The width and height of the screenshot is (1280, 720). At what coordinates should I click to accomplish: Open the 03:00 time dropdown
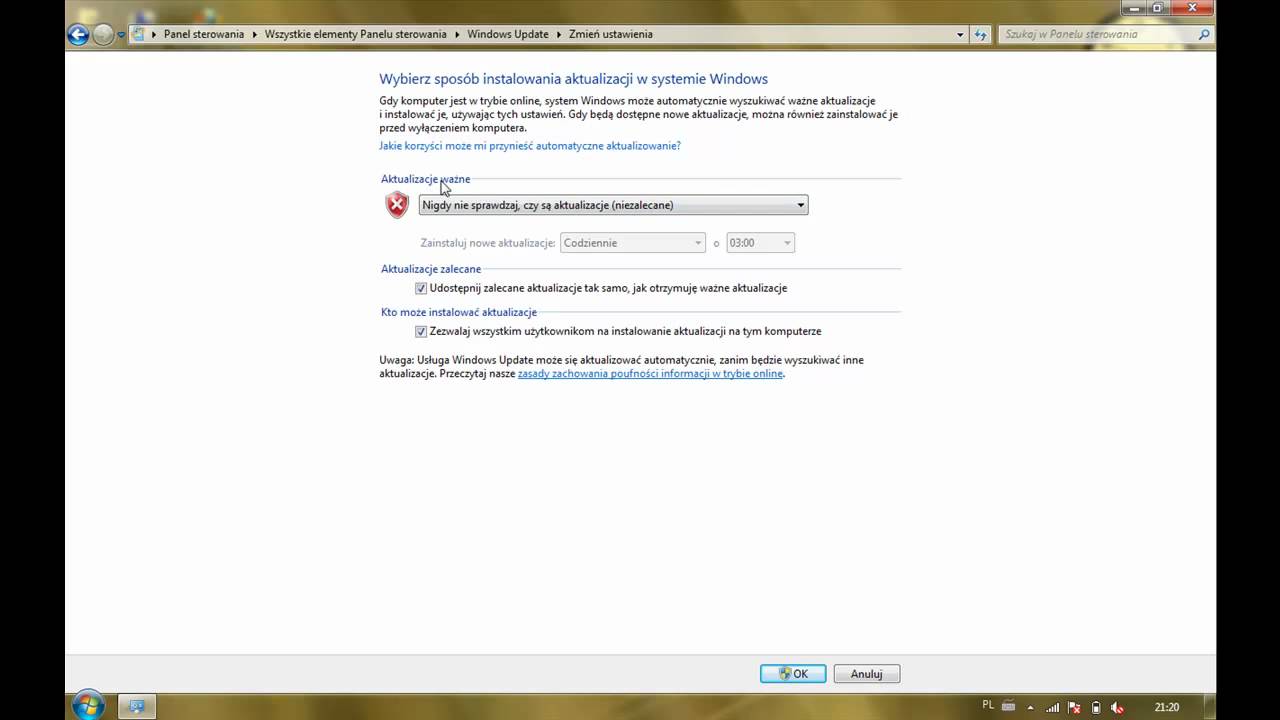pos(760,243)
